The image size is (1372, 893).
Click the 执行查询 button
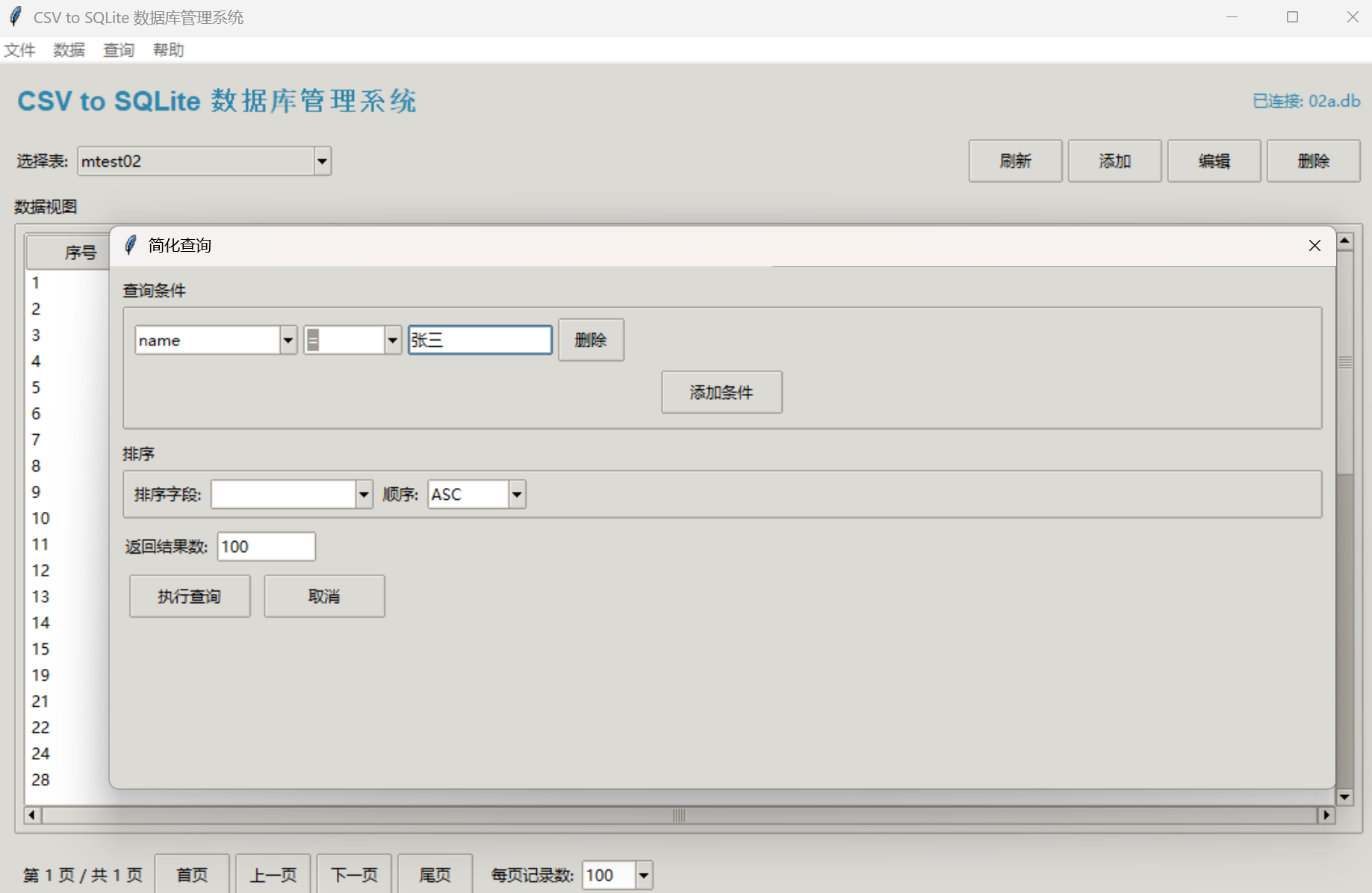(189, 596)
